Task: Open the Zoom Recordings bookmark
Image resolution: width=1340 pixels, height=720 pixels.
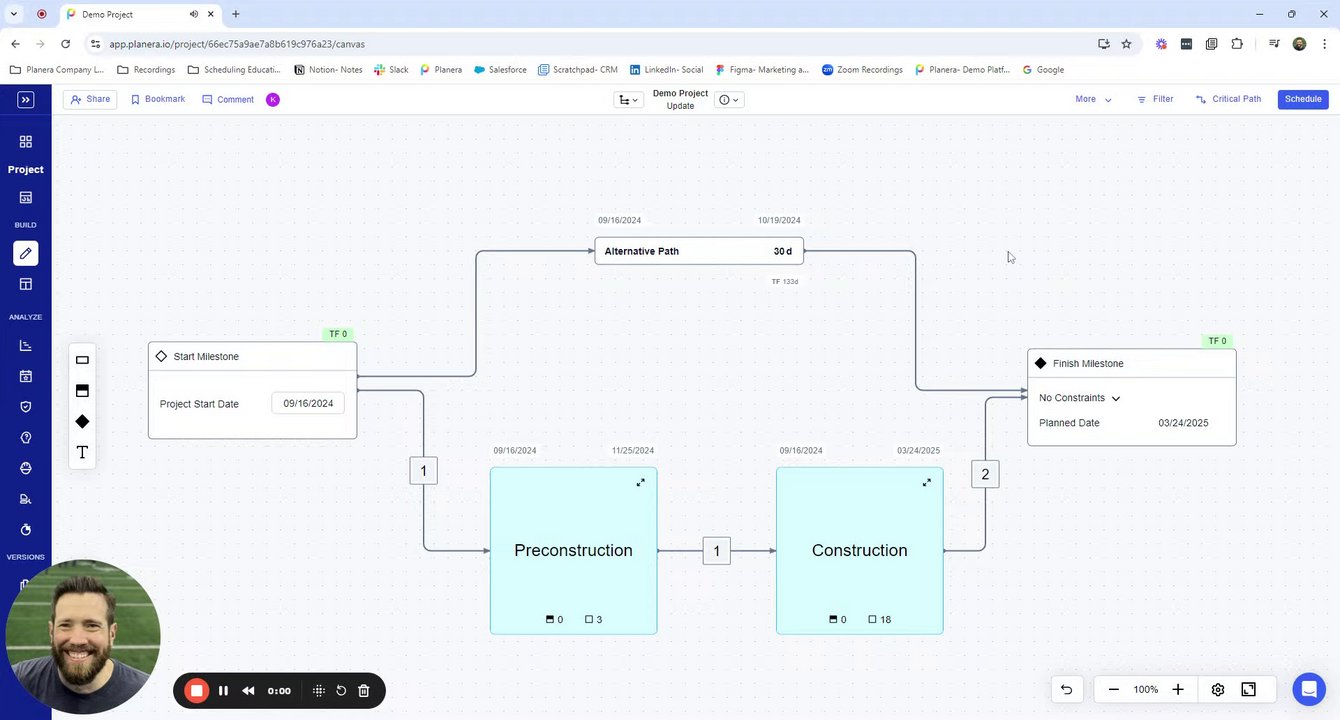Action: [x=862, y=70]
